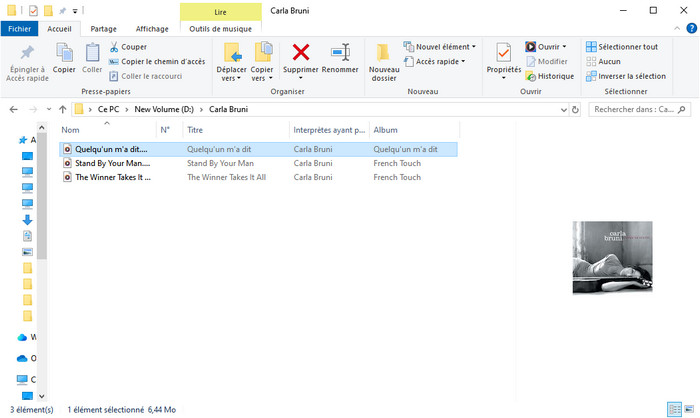The image size is (700, 418).
Task: Switch to the Partage ribbon tab
Action: (104, 29)
